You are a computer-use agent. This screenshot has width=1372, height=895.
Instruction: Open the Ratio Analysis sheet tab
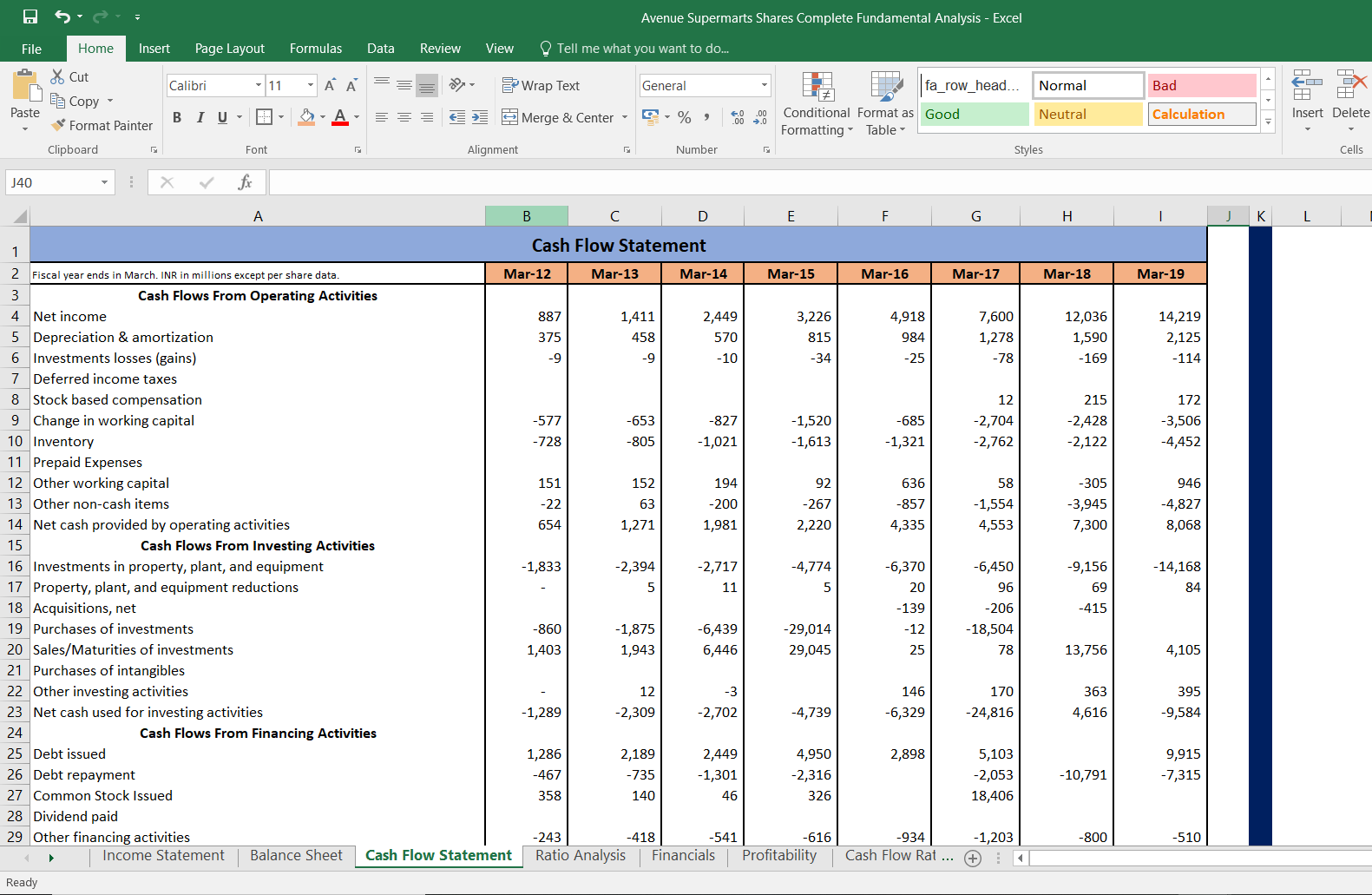pyautogui.click(x=581, y=856)
